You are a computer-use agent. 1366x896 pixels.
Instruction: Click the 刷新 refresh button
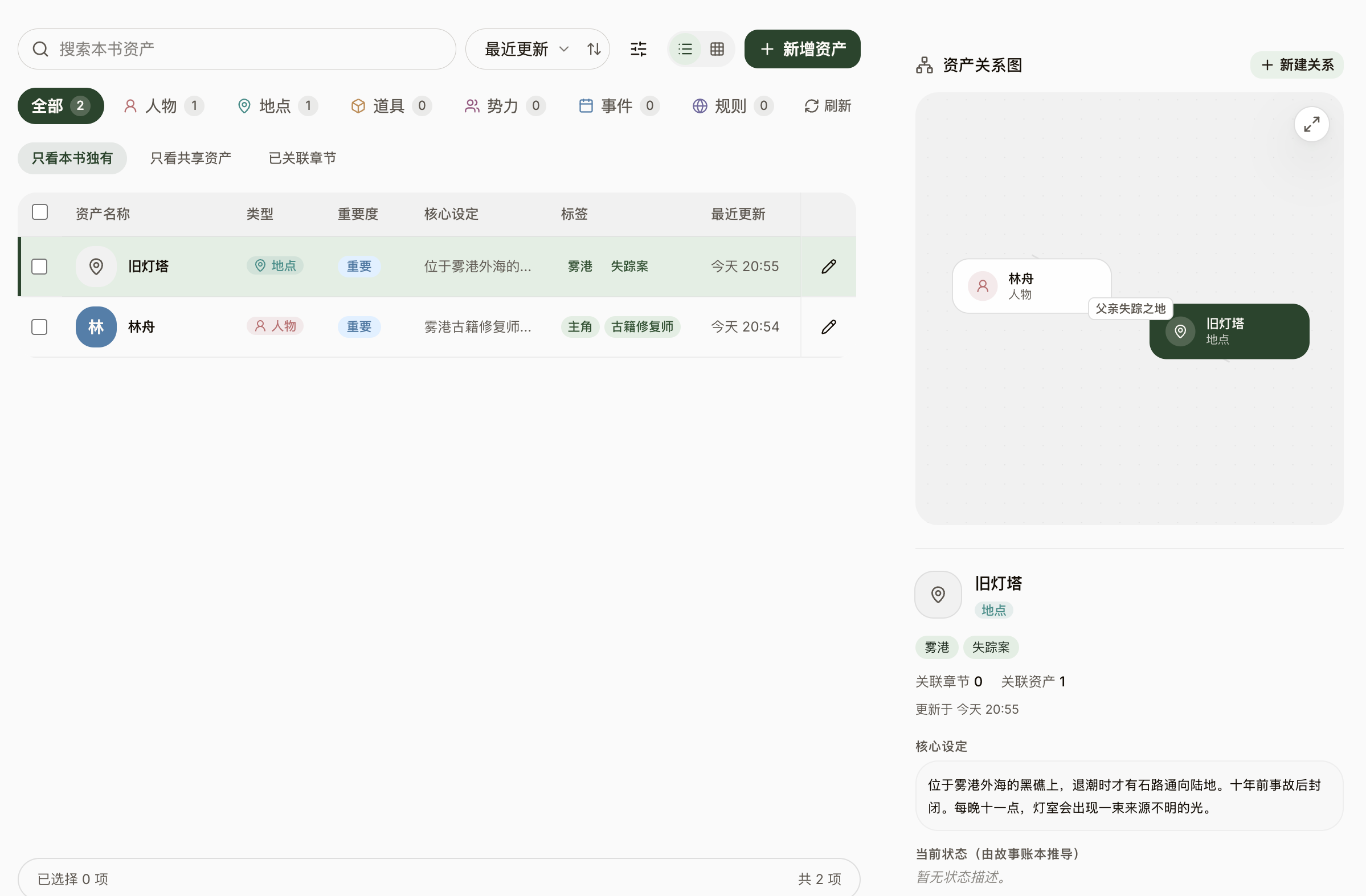(x=827, y=106)
